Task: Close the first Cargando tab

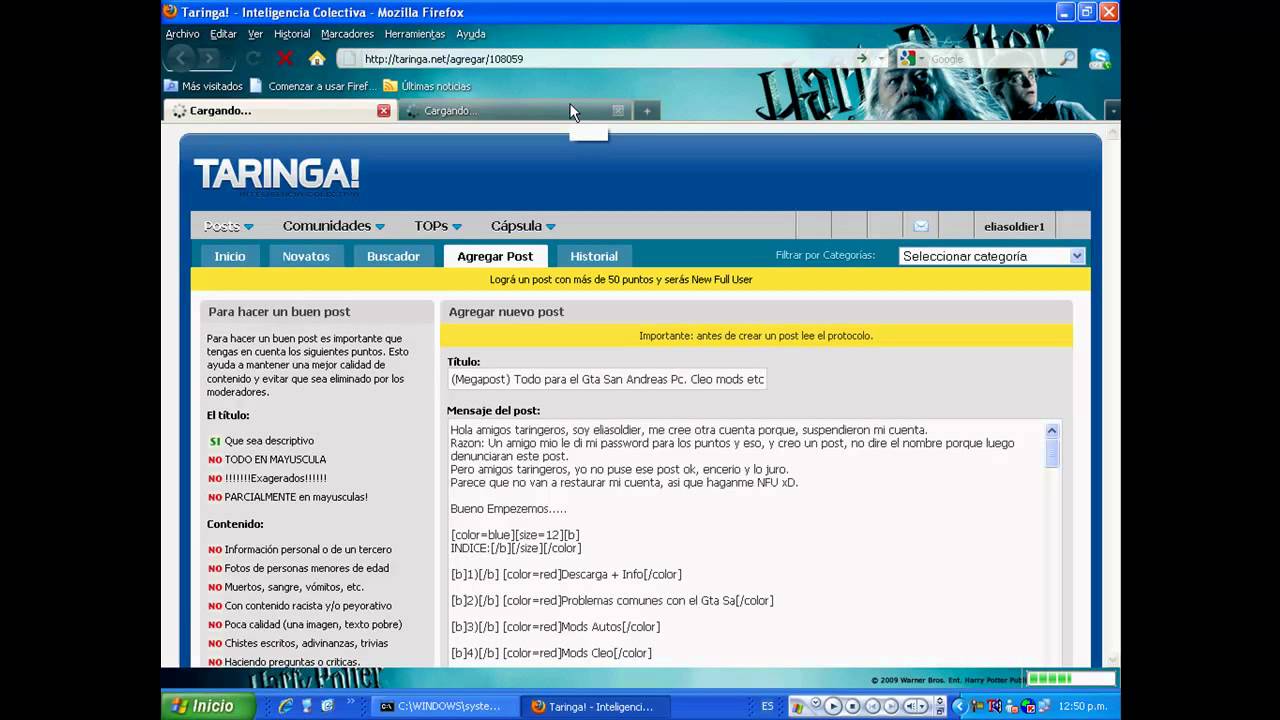Action: click(x=383, y=111)
